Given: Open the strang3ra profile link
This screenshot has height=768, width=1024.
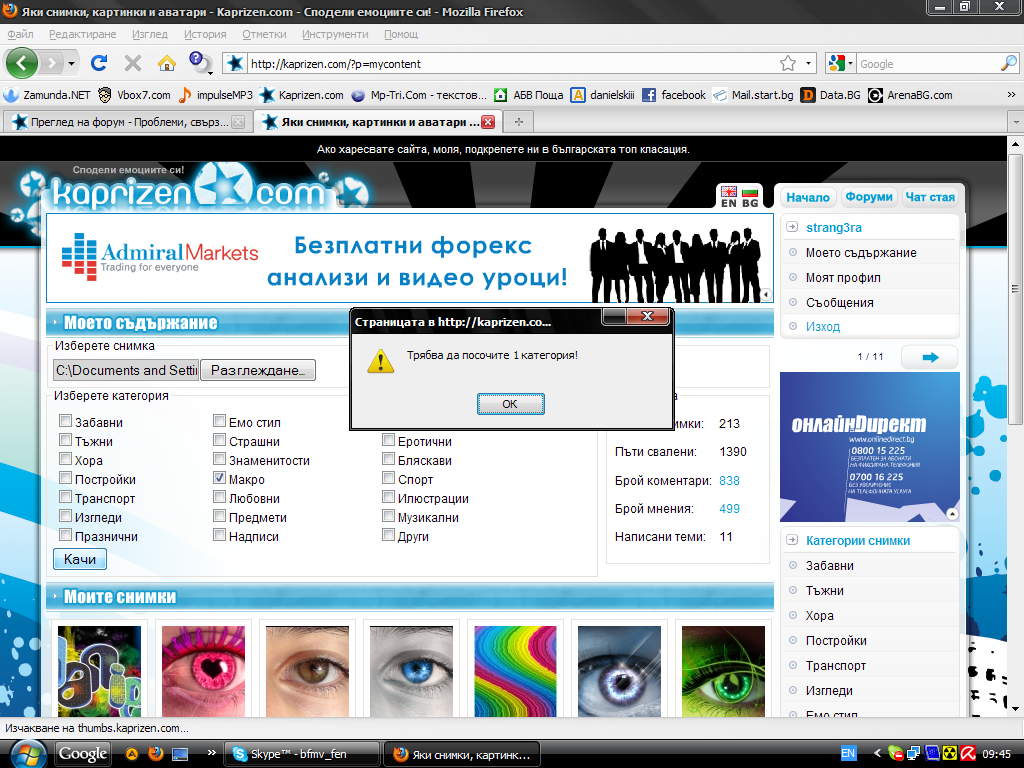Looking at the screenshot, I should [834, 227].
